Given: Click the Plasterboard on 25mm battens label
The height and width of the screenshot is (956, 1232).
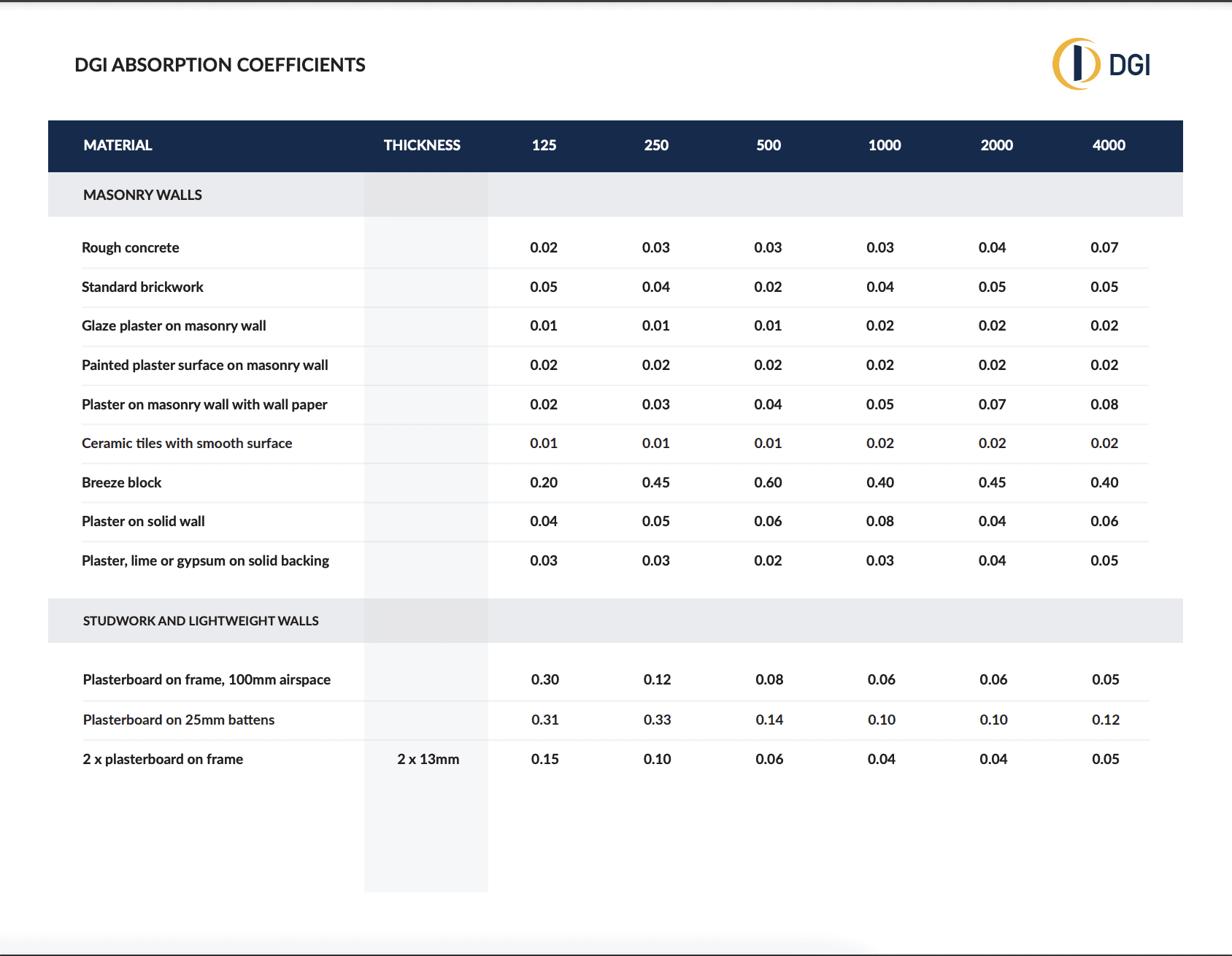Looking at the screenshot, I should [179, 720].
